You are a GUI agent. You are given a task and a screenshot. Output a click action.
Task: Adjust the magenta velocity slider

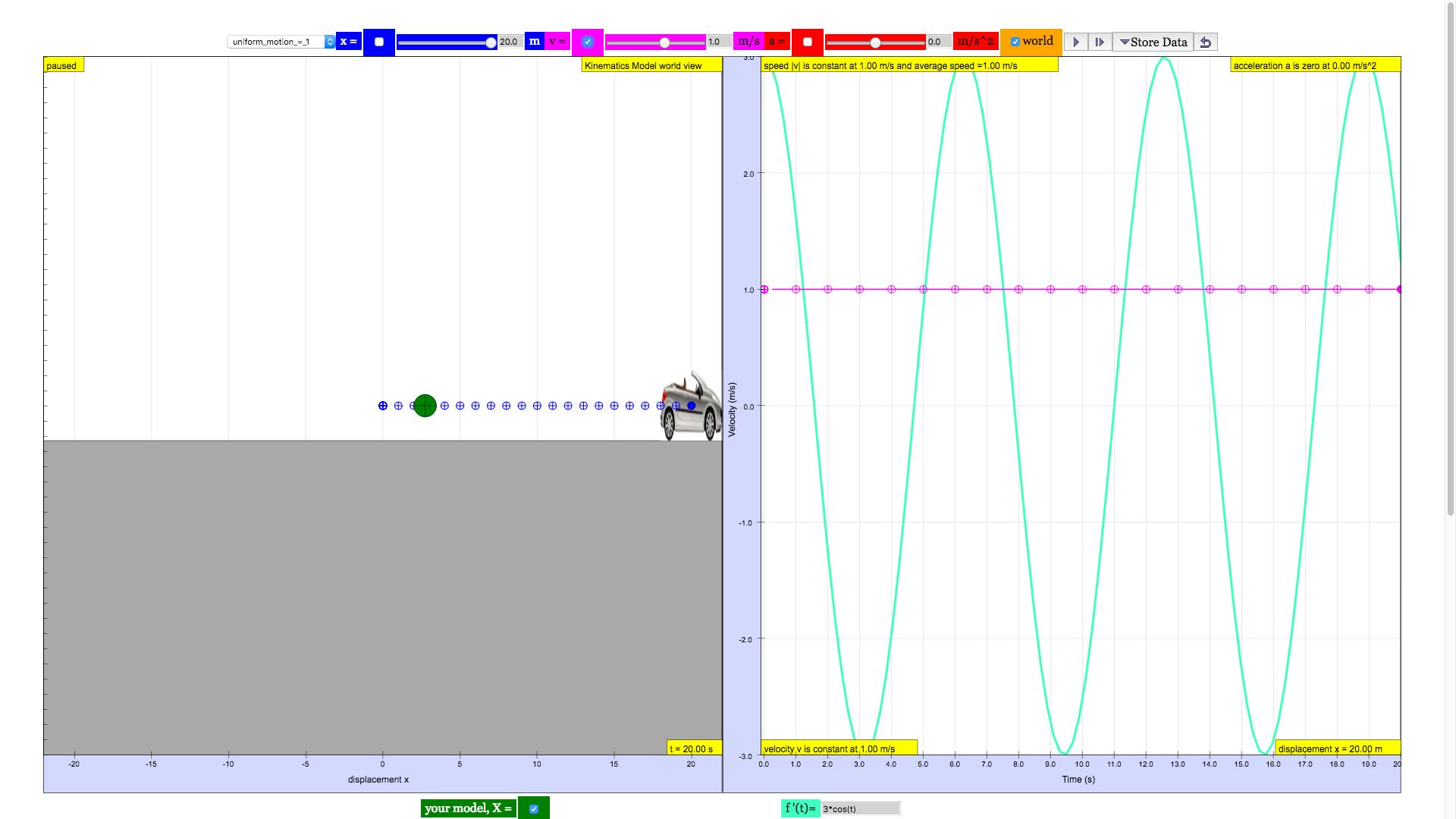pyautogui.click(x=655, y=42)
